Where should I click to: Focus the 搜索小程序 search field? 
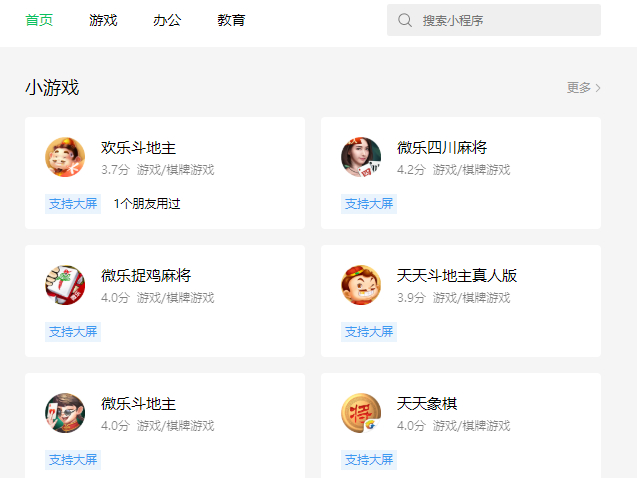pos(494,20)
